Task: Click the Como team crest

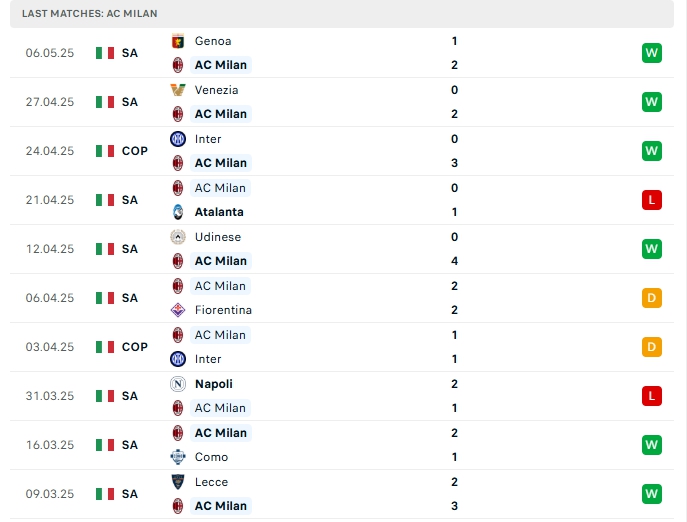Action: [177, 457]
